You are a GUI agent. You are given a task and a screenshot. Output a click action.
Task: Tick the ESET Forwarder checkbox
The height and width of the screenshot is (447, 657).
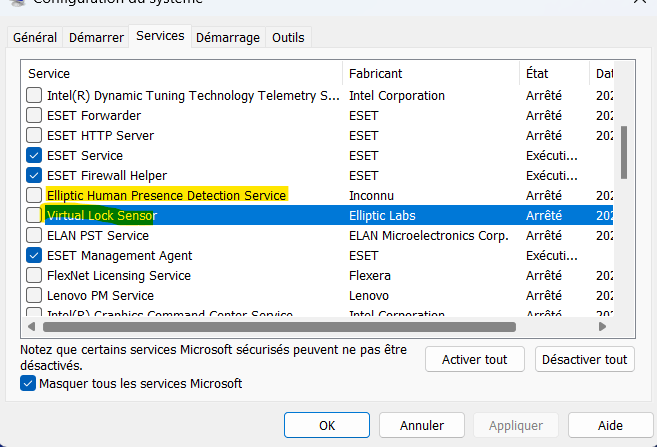tap(34, 115)
